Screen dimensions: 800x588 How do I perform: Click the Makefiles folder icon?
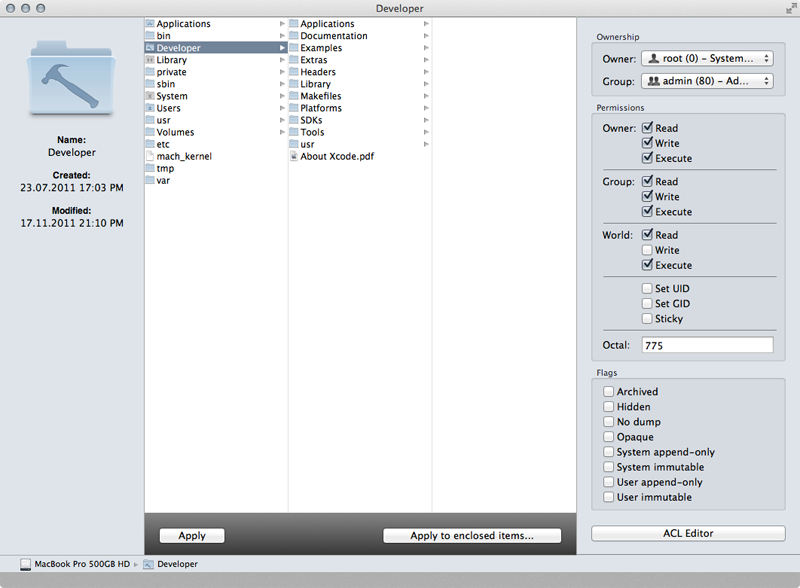[294, 96]
